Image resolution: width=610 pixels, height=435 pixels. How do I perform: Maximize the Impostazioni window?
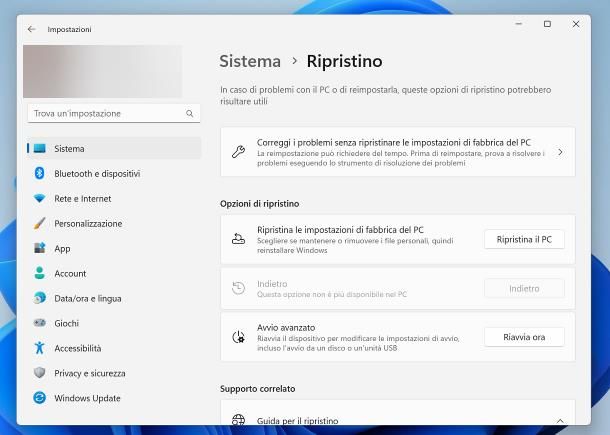[547, 24]
